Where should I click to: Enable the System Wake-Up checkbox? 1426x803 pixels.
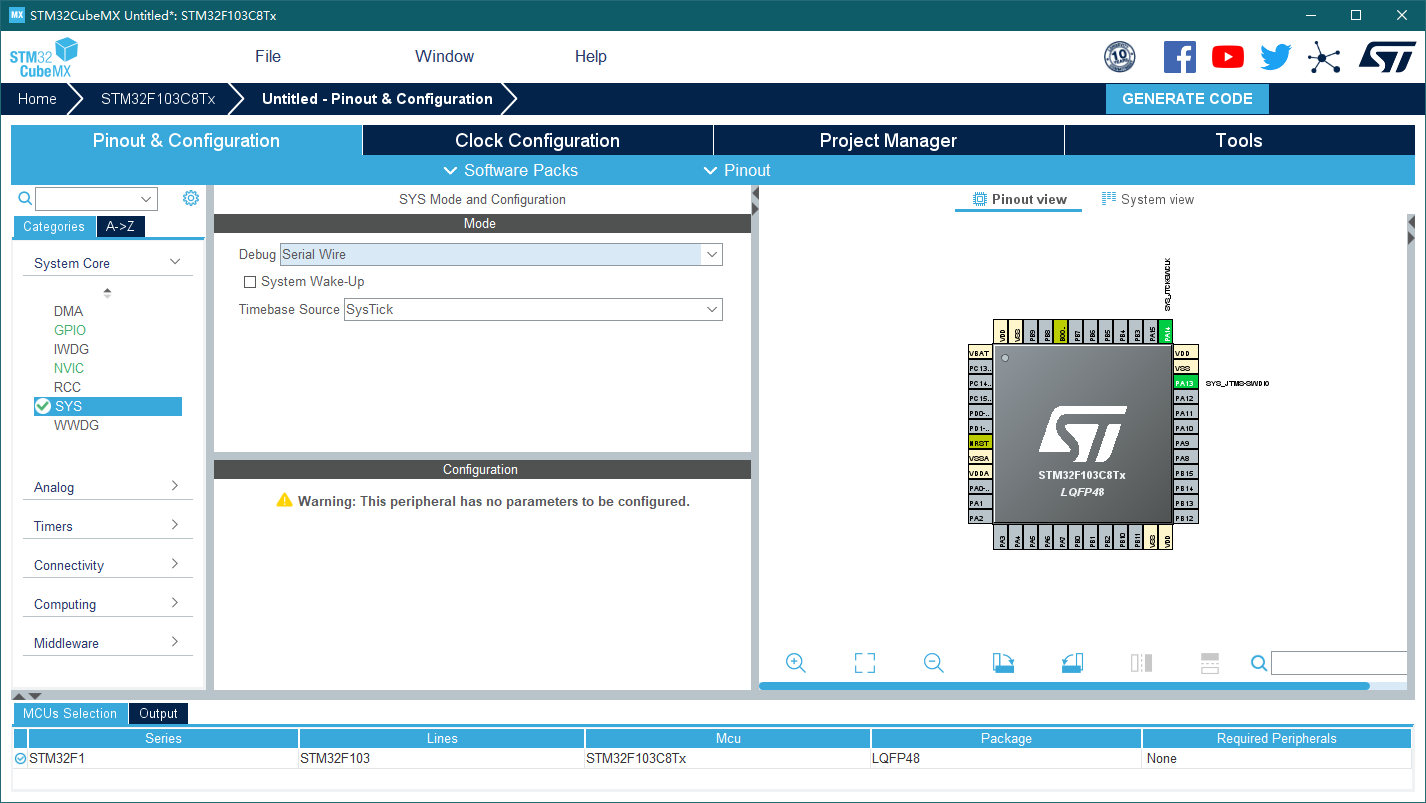tap(250, 281)
